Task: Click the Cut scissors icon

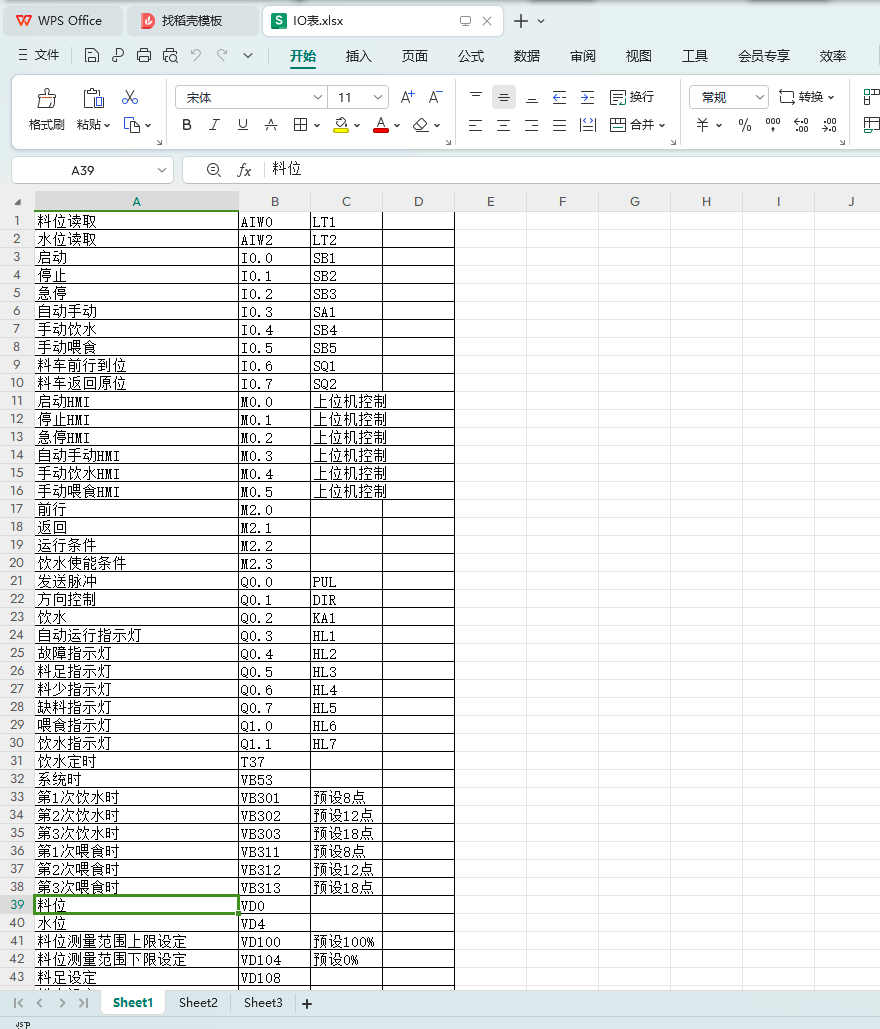Action: tap(130, 98)
